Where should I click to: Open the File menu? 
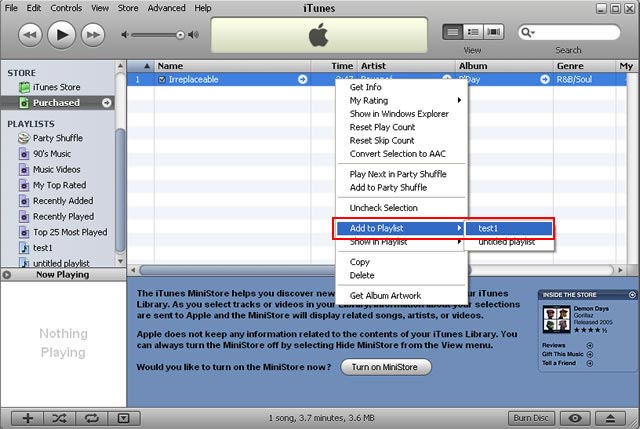click(x=11, y=8)
